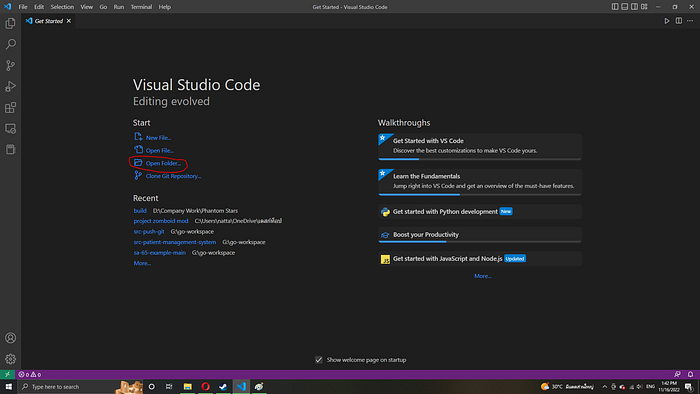Open recent 'src-patient-management-system'
The height and width of the screenshot is (394, 700).
click(x=175, y=242)
